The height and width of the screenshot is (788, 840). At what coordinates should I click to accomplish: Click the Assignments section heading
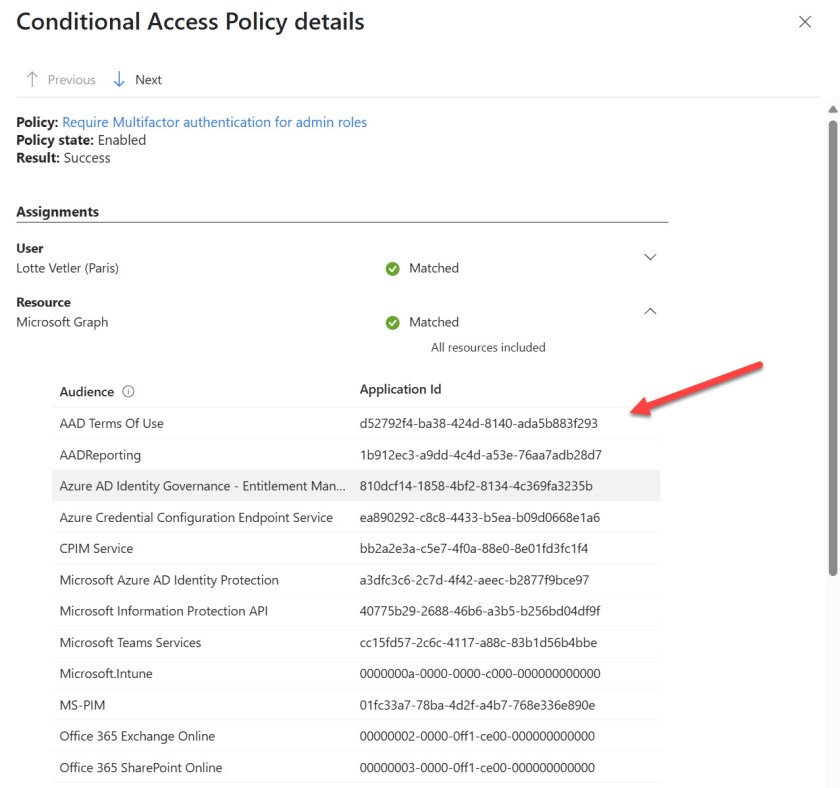(x=57, y=212)
